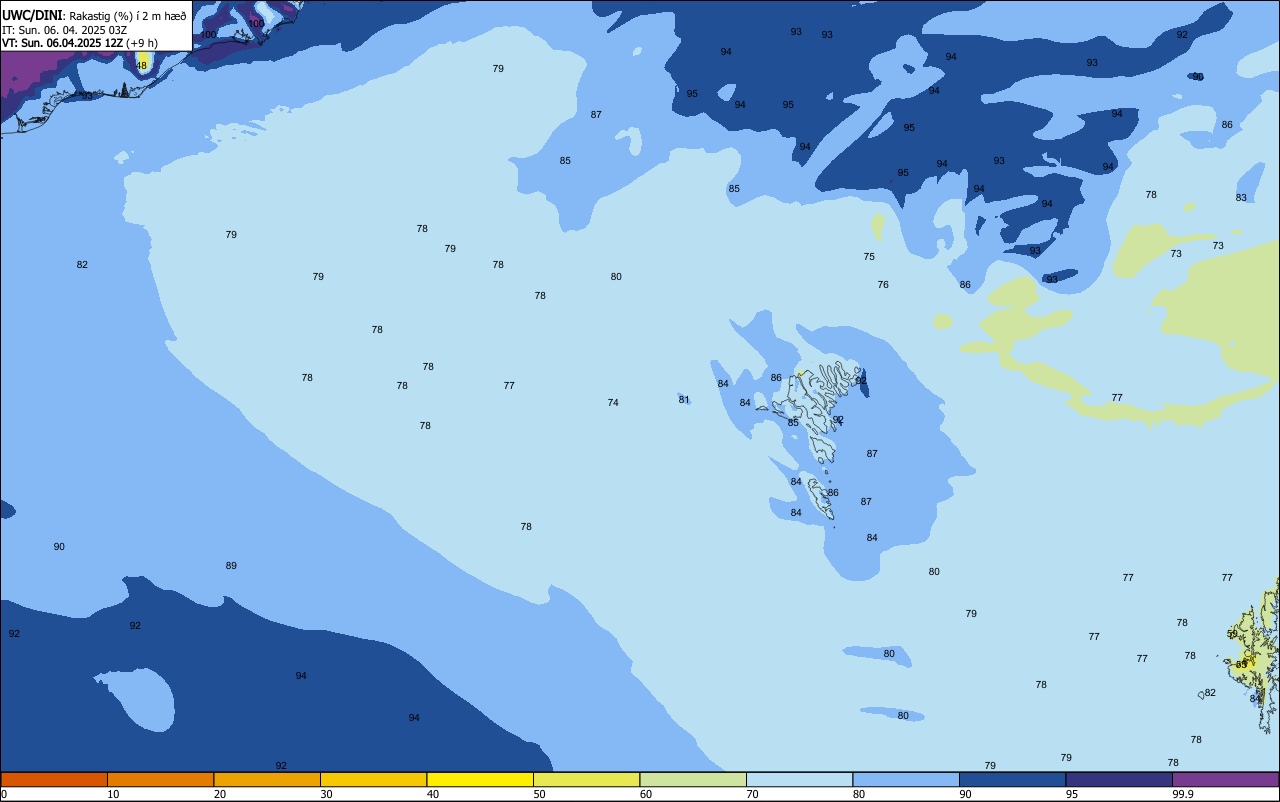Select the orange 10–20 legend color segment
The width and height of the screenshot is (1280, 802).
(160, 779)
